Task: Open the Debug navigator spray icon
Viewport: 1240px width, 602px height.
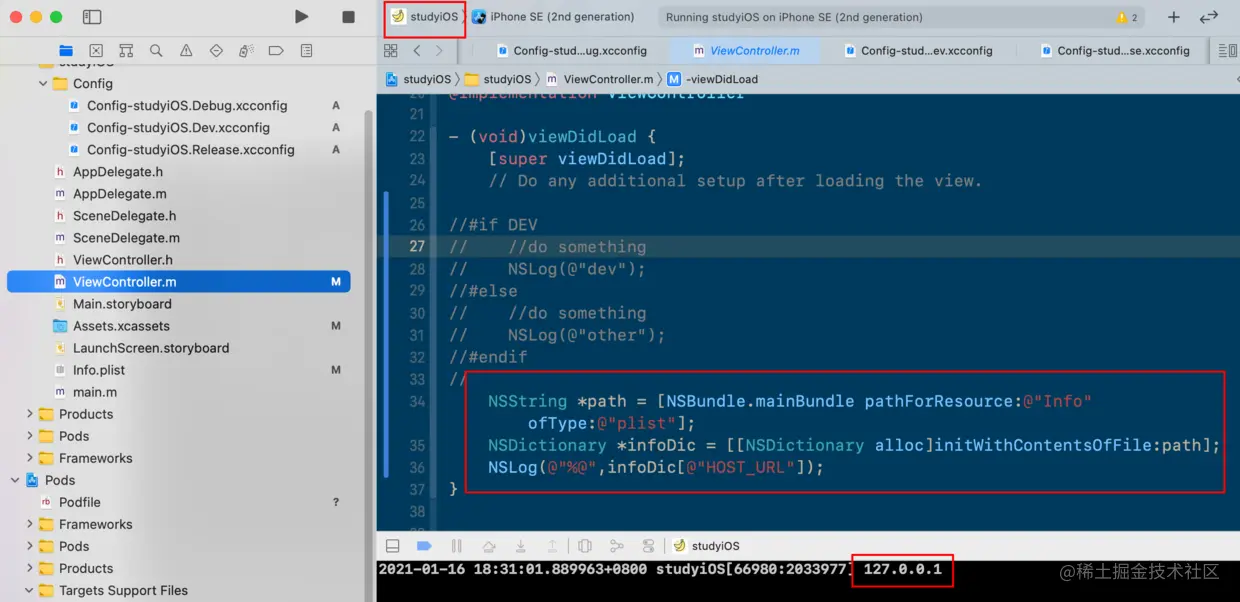Action: pyautogui.click(x=246, y=51)
